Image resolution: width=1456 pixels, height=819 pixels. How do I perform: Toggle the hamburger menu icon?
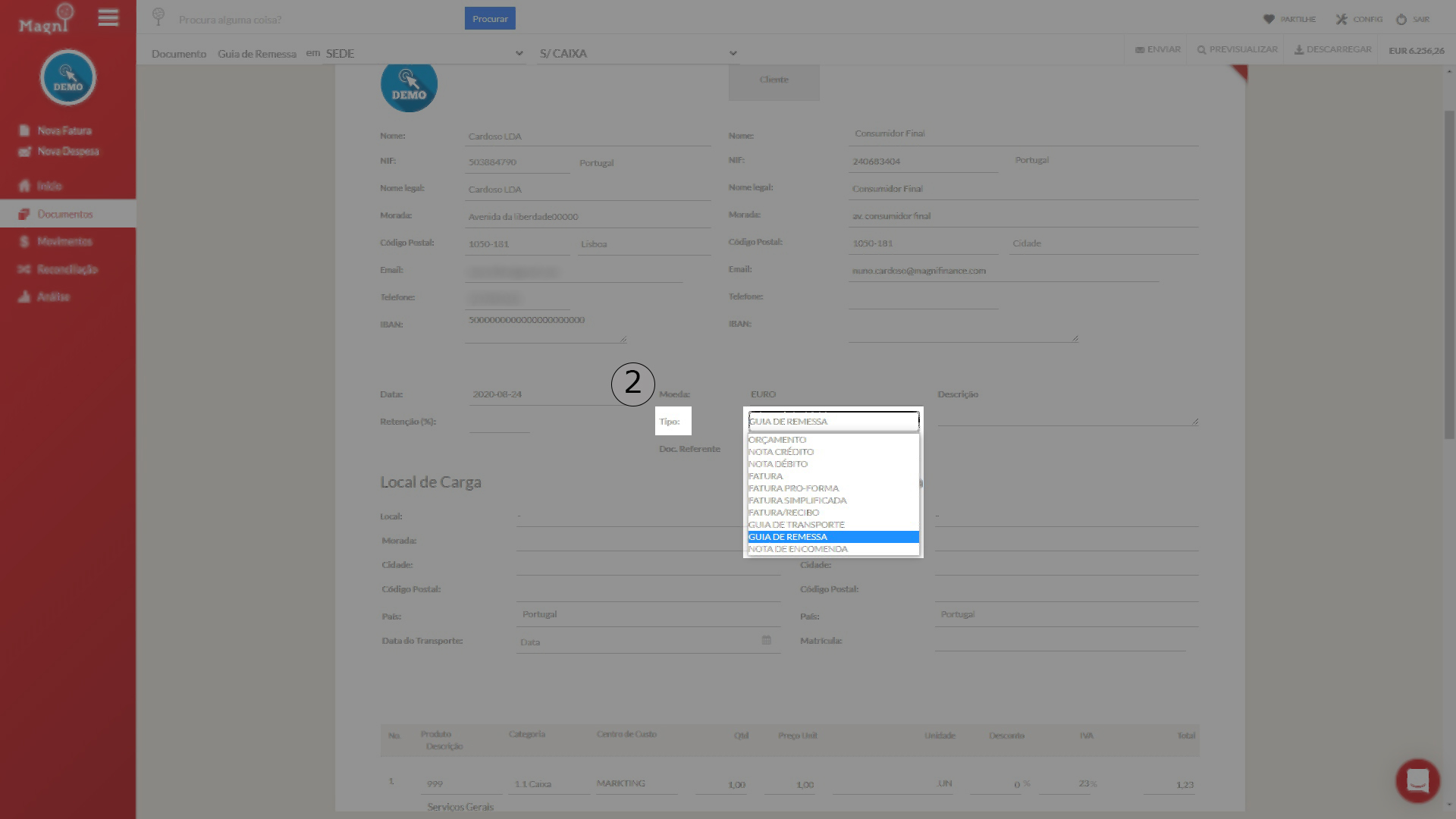(108, 18)
